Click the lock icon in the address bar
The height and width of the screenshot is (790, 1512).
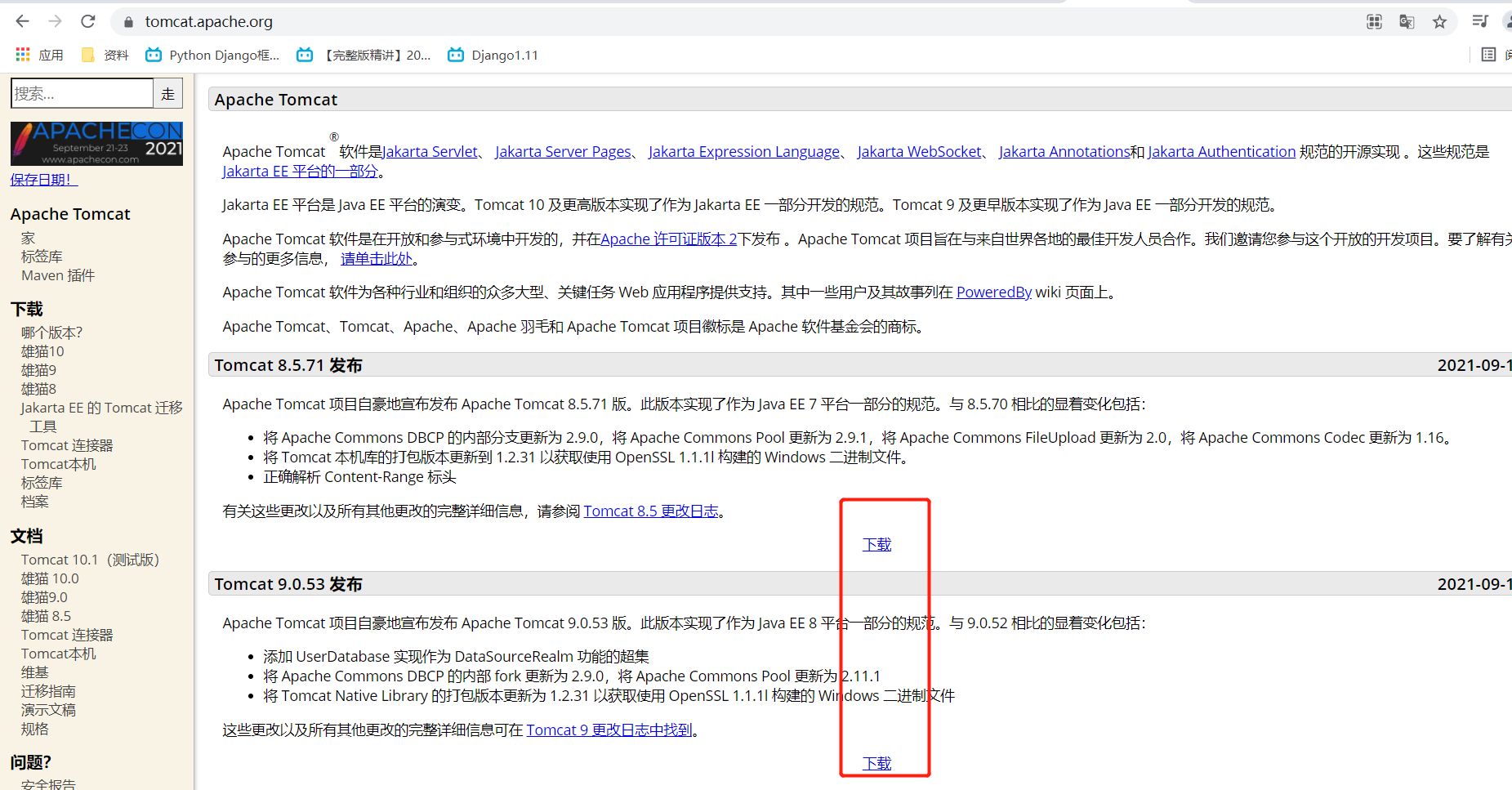(x=128, y=22)
